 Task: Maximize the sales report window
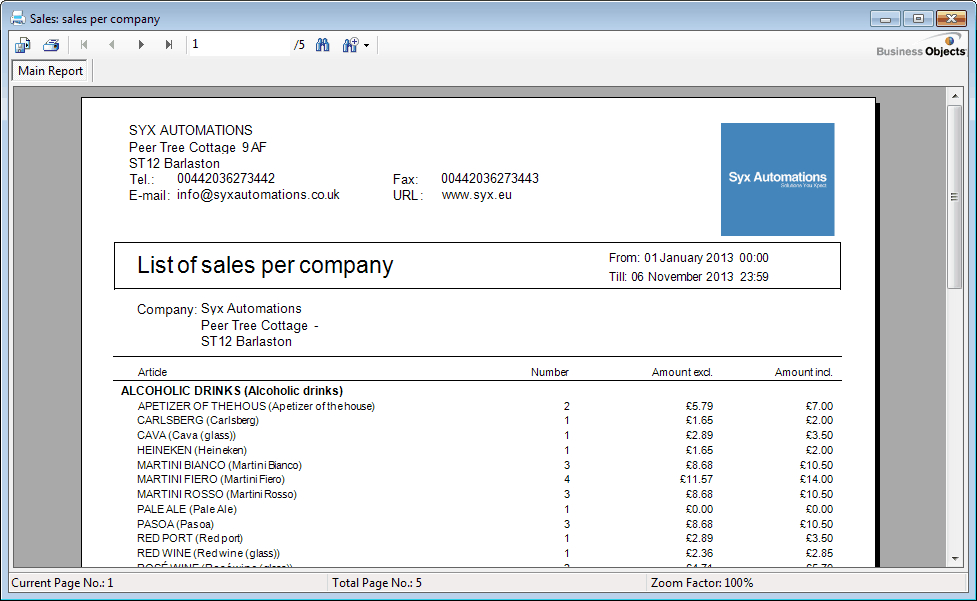coord(917,18)
